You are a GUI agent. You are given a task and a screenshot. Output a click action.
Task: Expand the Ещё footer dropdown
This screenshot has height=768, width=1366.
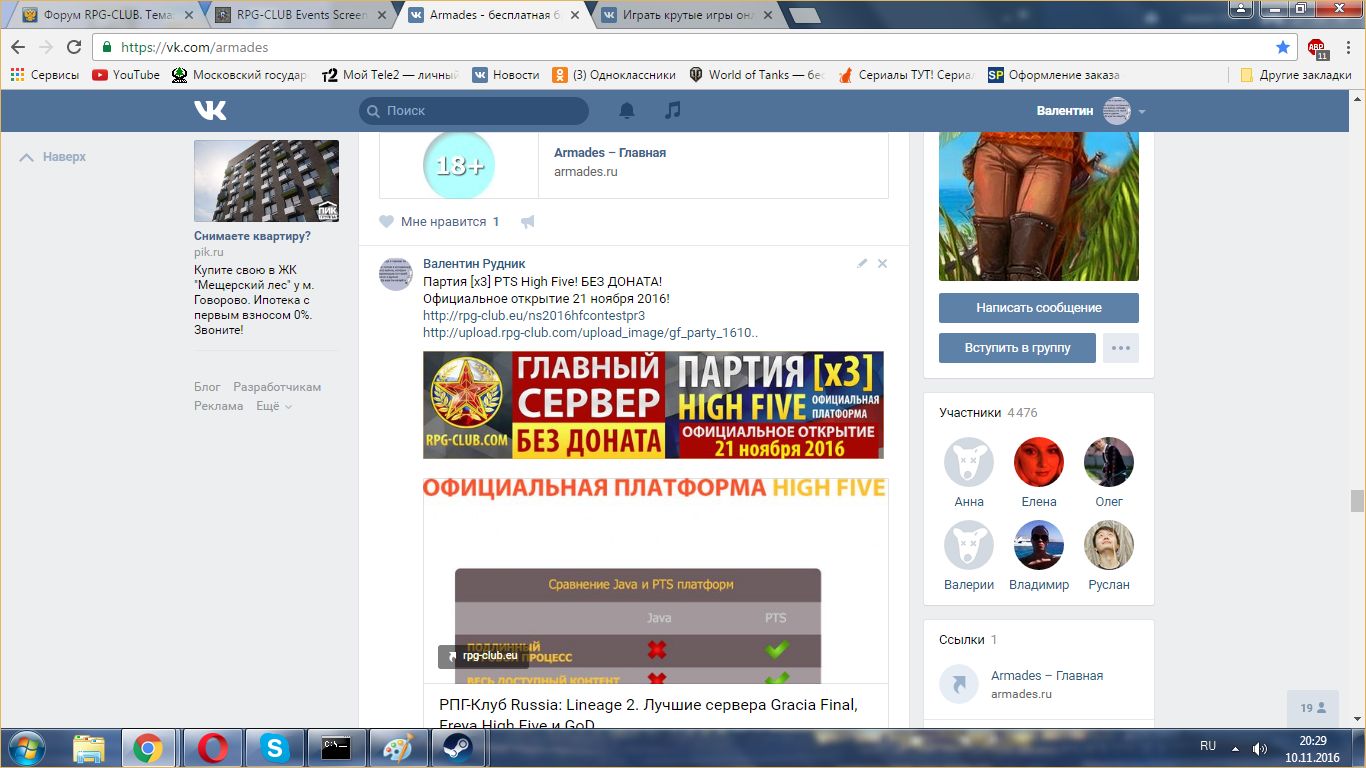[274, 406]
